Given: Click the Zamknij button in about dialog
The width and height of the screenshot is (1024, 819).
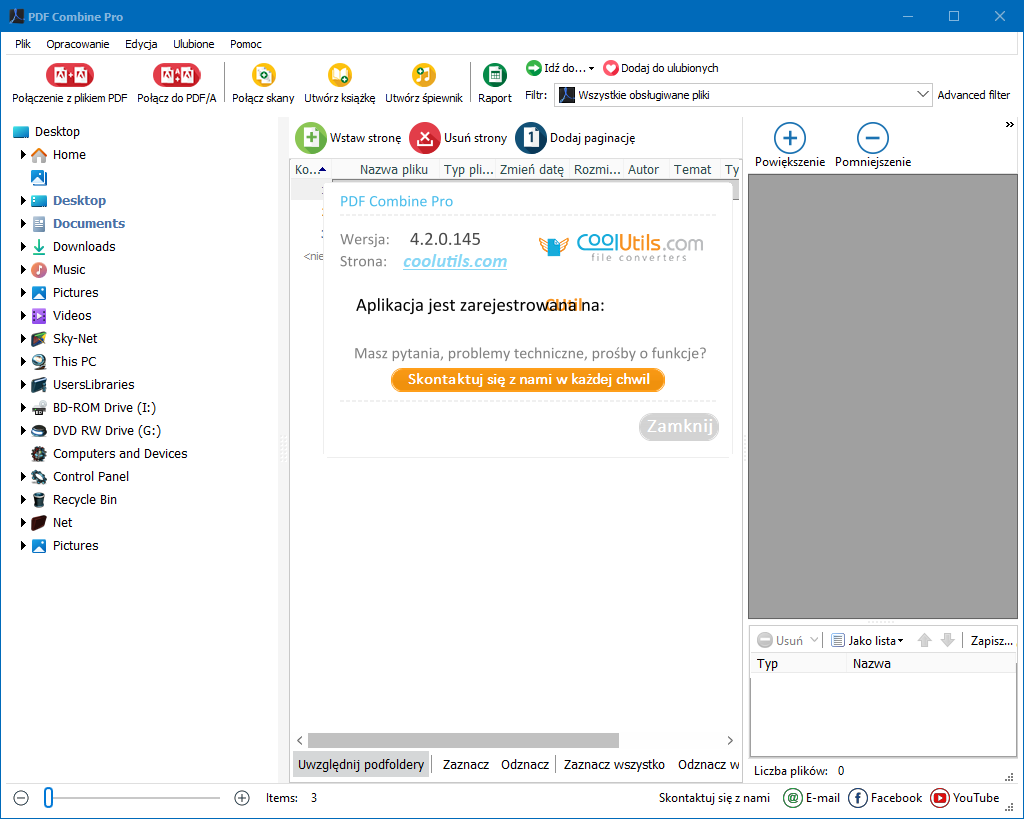Looking at the screenshot, I should tap(679, 426).
